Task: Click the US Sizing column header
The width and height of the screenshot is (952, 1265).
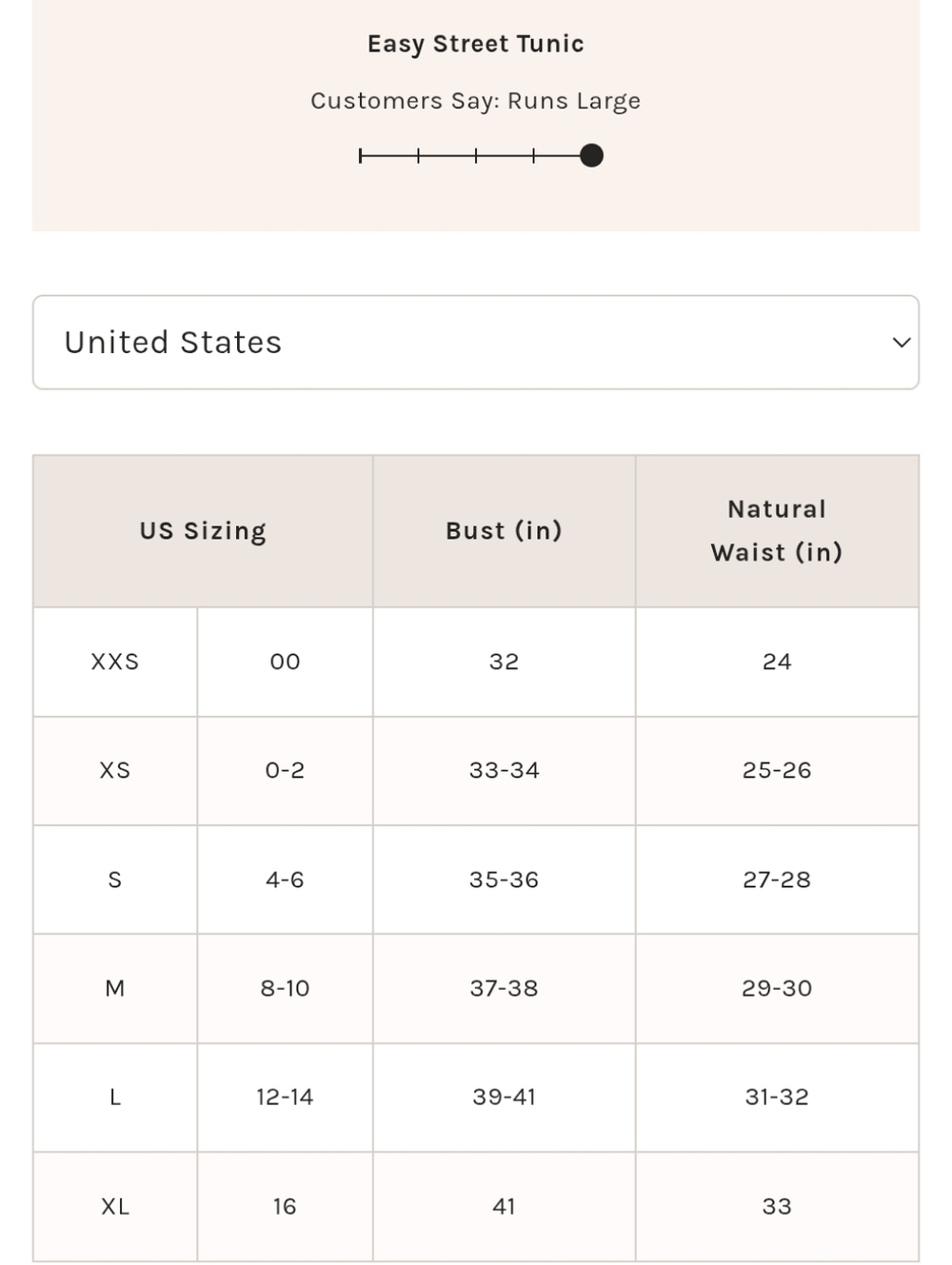Action: point(203,531)
